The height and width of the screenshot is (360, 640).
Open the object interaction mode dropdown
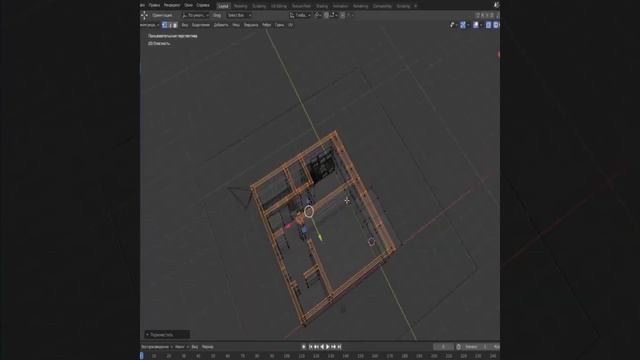tap(149, 25)
